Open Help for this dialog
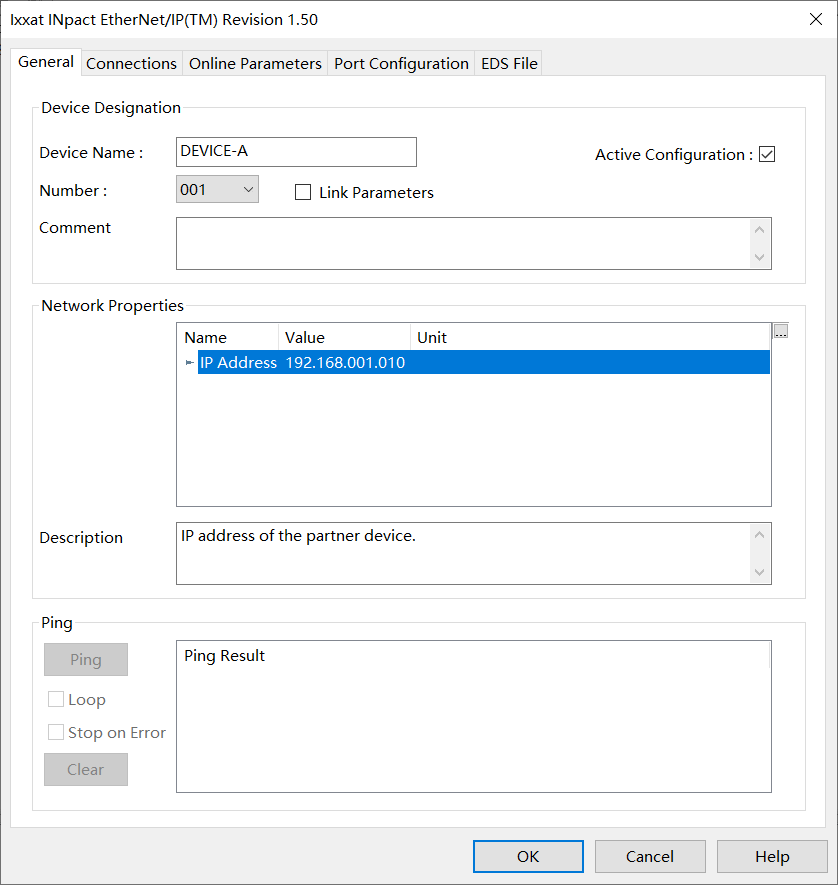Screen dimensions: 838x885 click(772, 856)
